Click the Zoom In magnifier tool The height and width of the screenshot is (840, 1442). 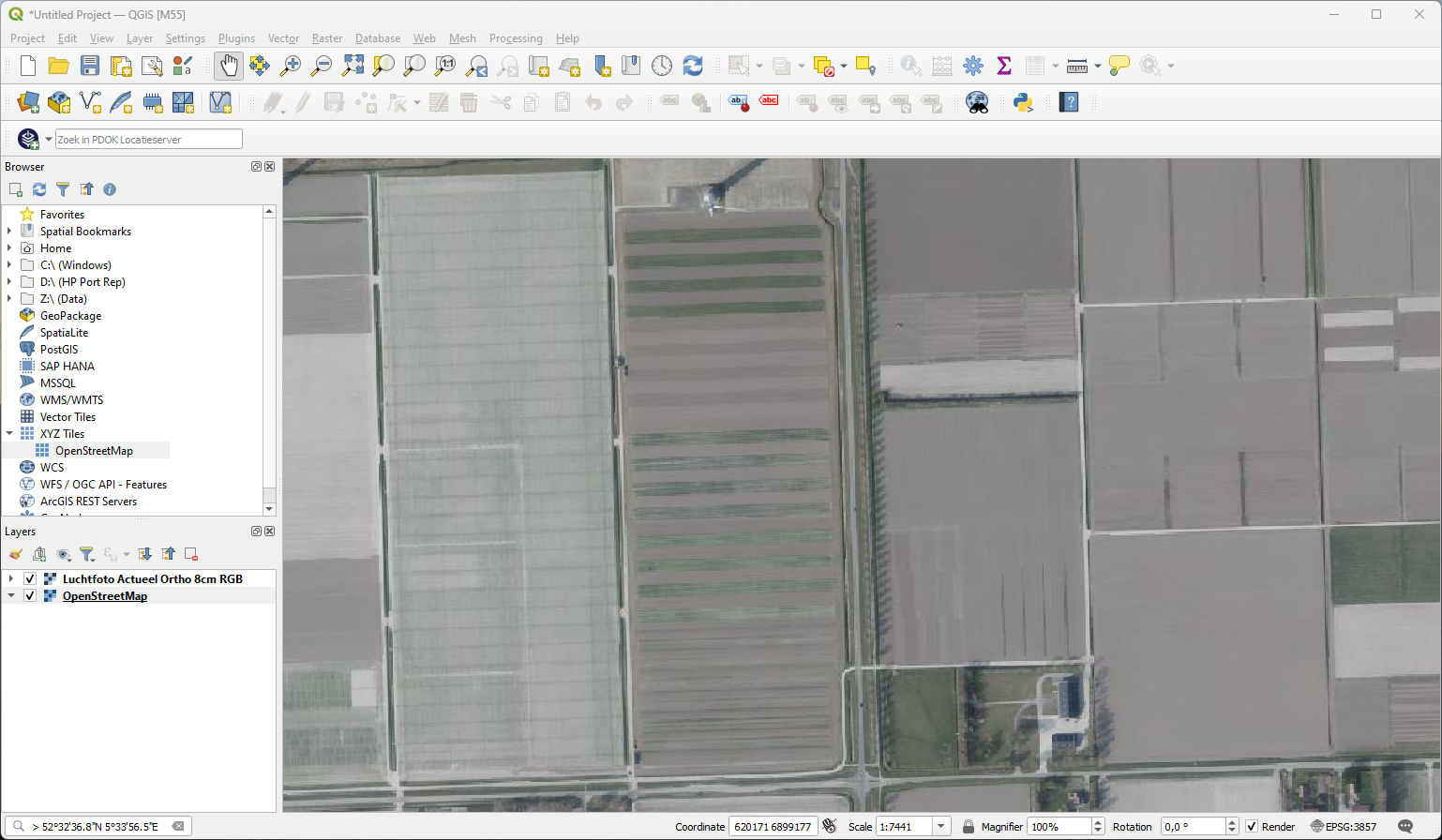291,66
